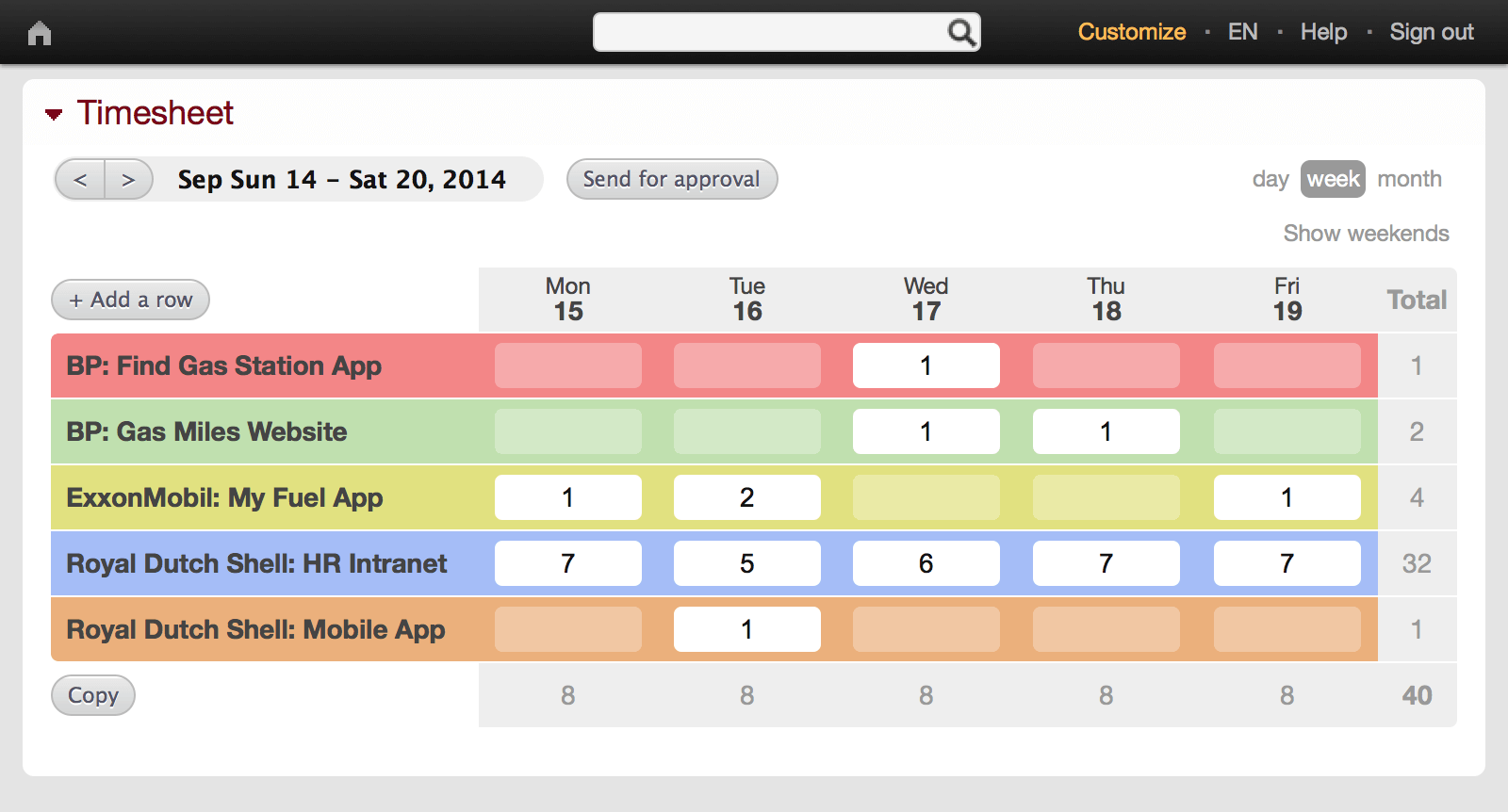Screen dimensions: 1508x812
Task: Click the grand total 40
Action: click(1417, 695)
